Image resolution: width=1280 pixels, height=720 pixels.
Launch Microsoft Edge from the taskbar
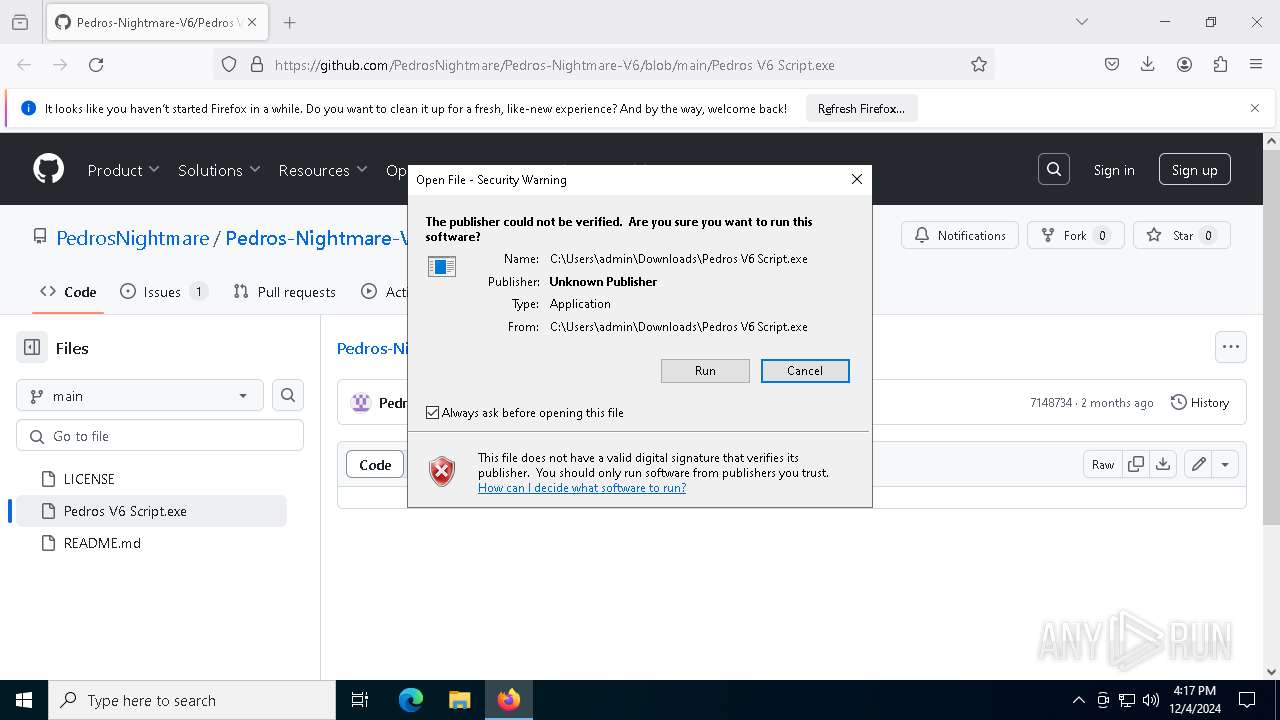[411, 700]
